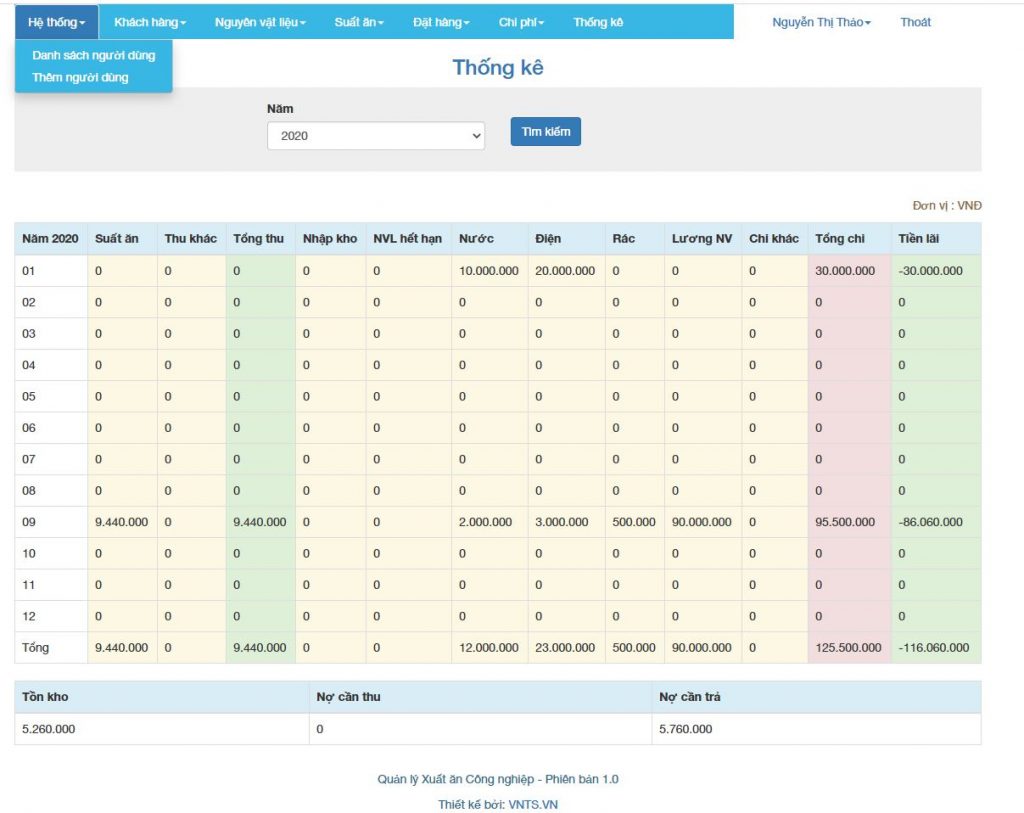Open the VNTS.VN footer link

click(533, 805)
